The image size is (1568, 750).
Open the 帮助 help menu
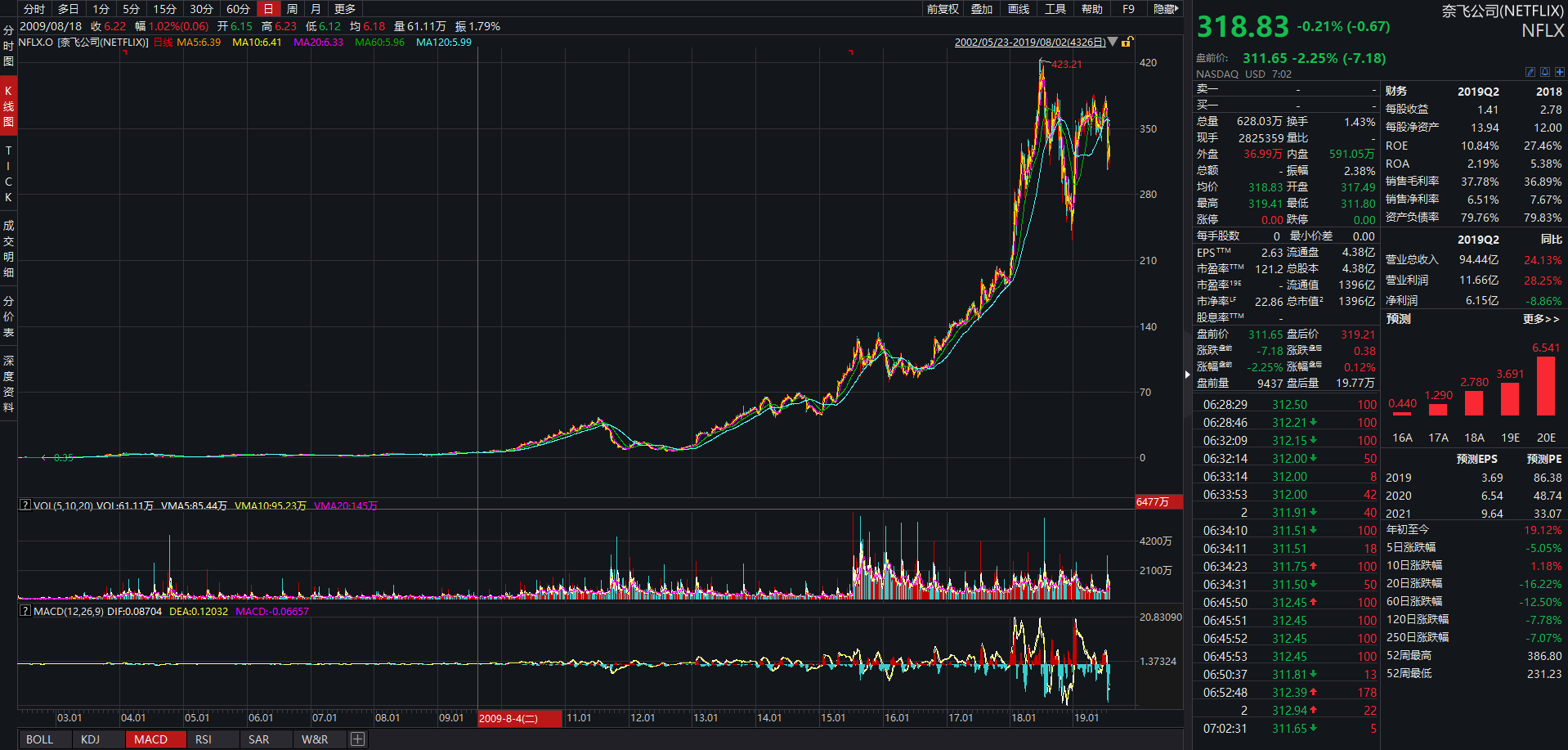(1092, 9)
